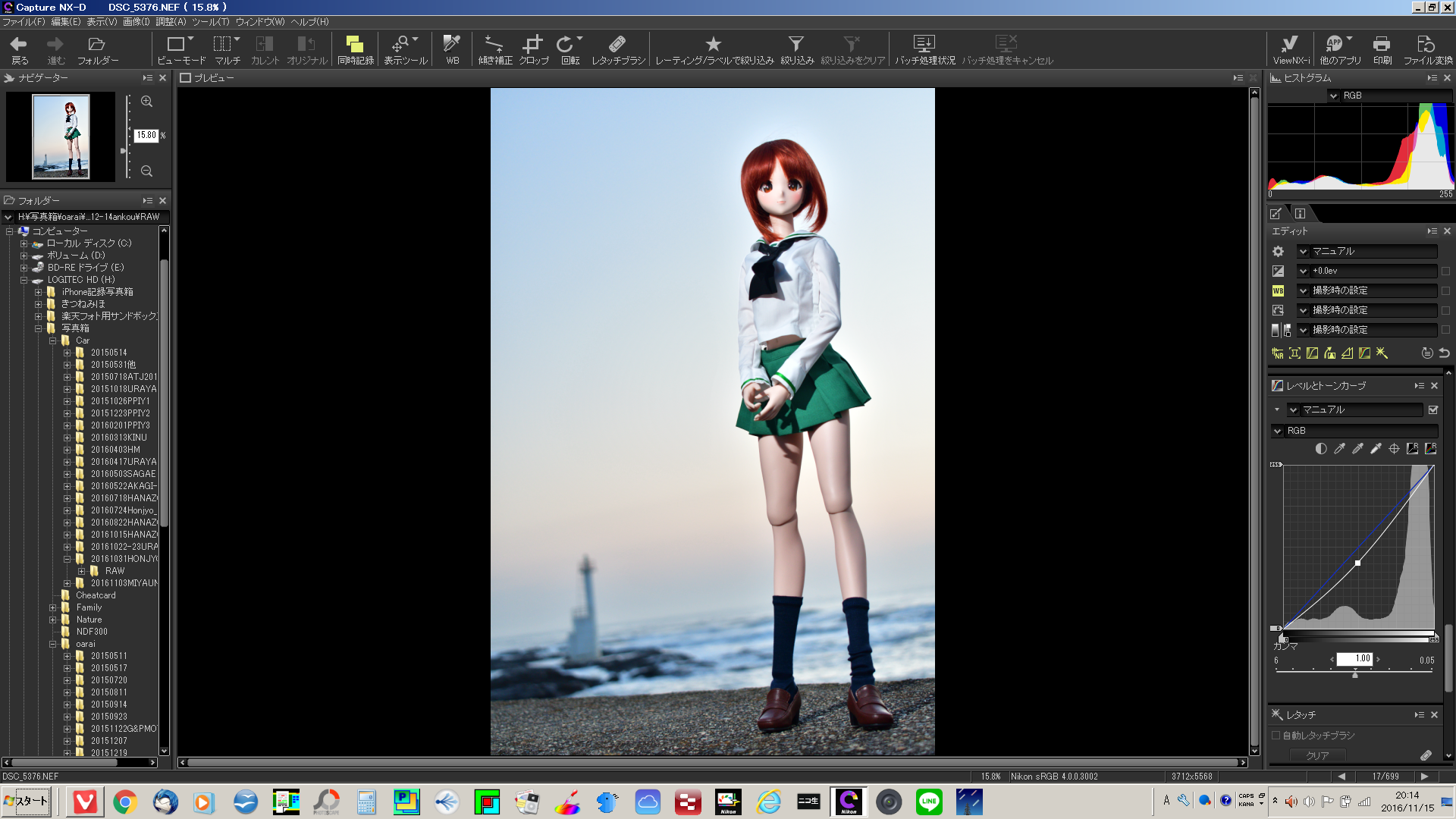This screenshot has width=1456, height=819.
Task: Expand the Family folder in tree
Action: (53, 607)
